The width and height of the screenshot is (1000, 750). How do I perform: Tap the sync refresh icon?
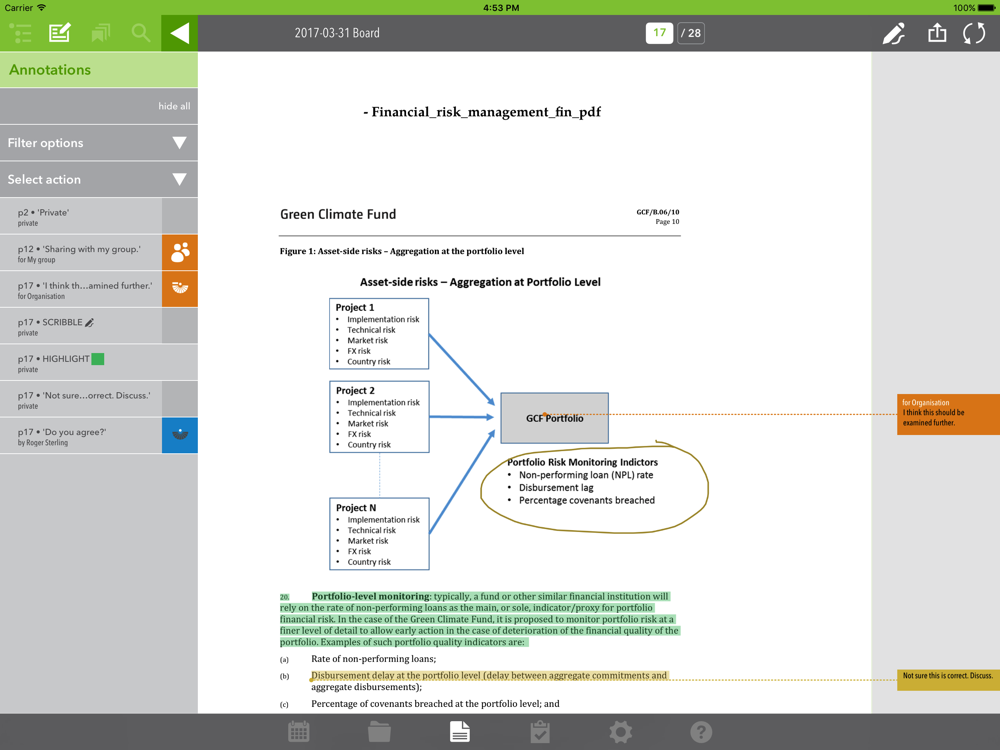point(974,33)
